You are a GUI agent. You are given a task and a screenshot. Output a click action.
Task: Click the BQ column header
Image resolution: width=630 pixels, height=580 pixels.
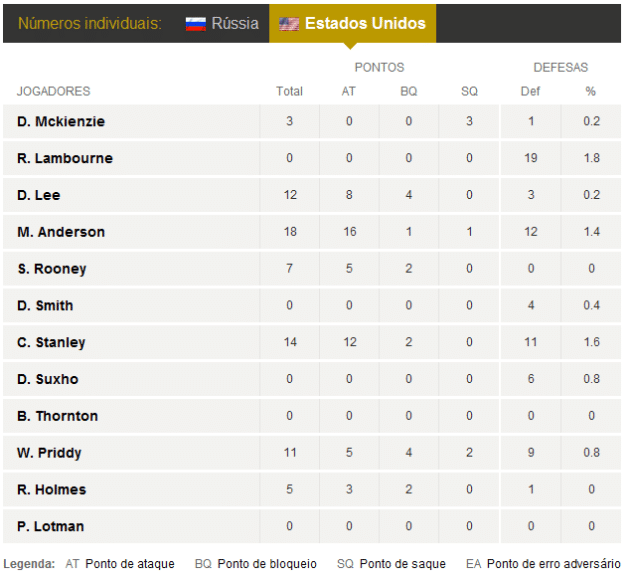pyautogui.click(x=409, y=91)
